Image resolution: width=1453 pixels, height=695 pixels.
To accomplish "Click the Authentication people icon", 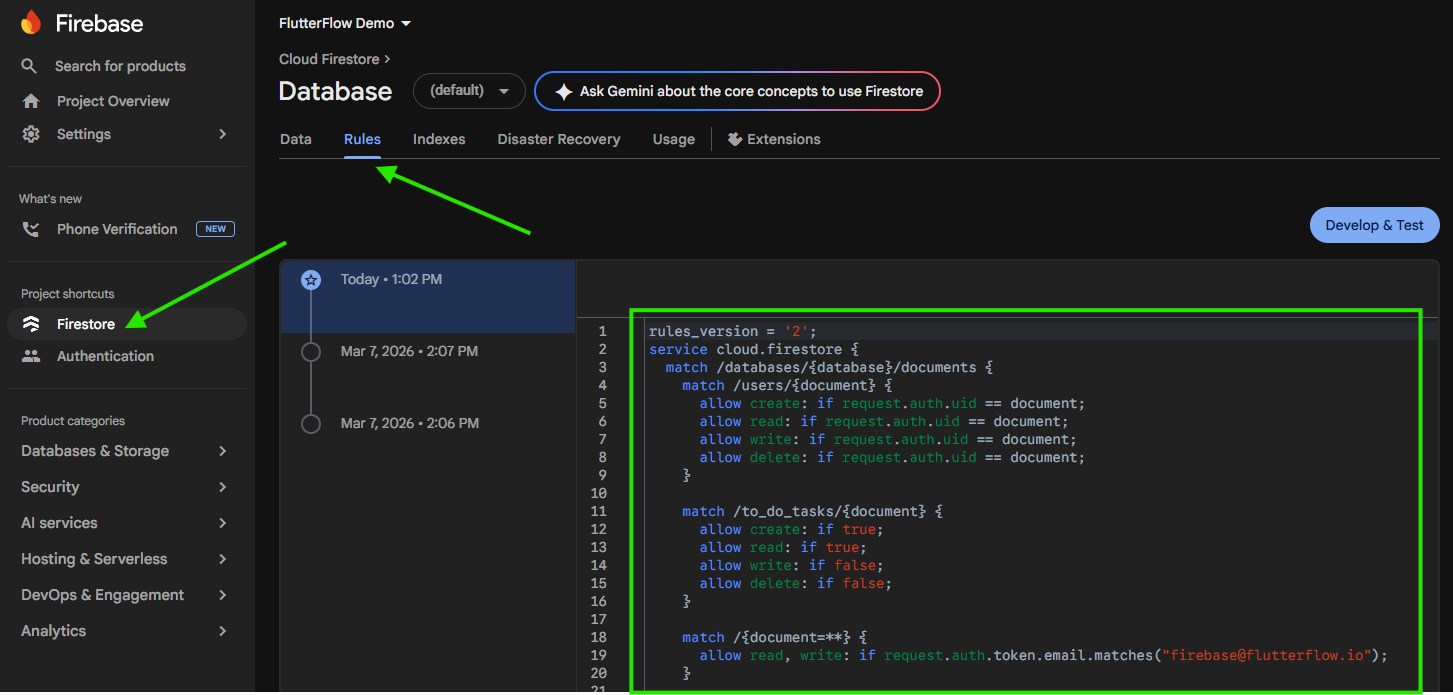I will pos(31,356).
